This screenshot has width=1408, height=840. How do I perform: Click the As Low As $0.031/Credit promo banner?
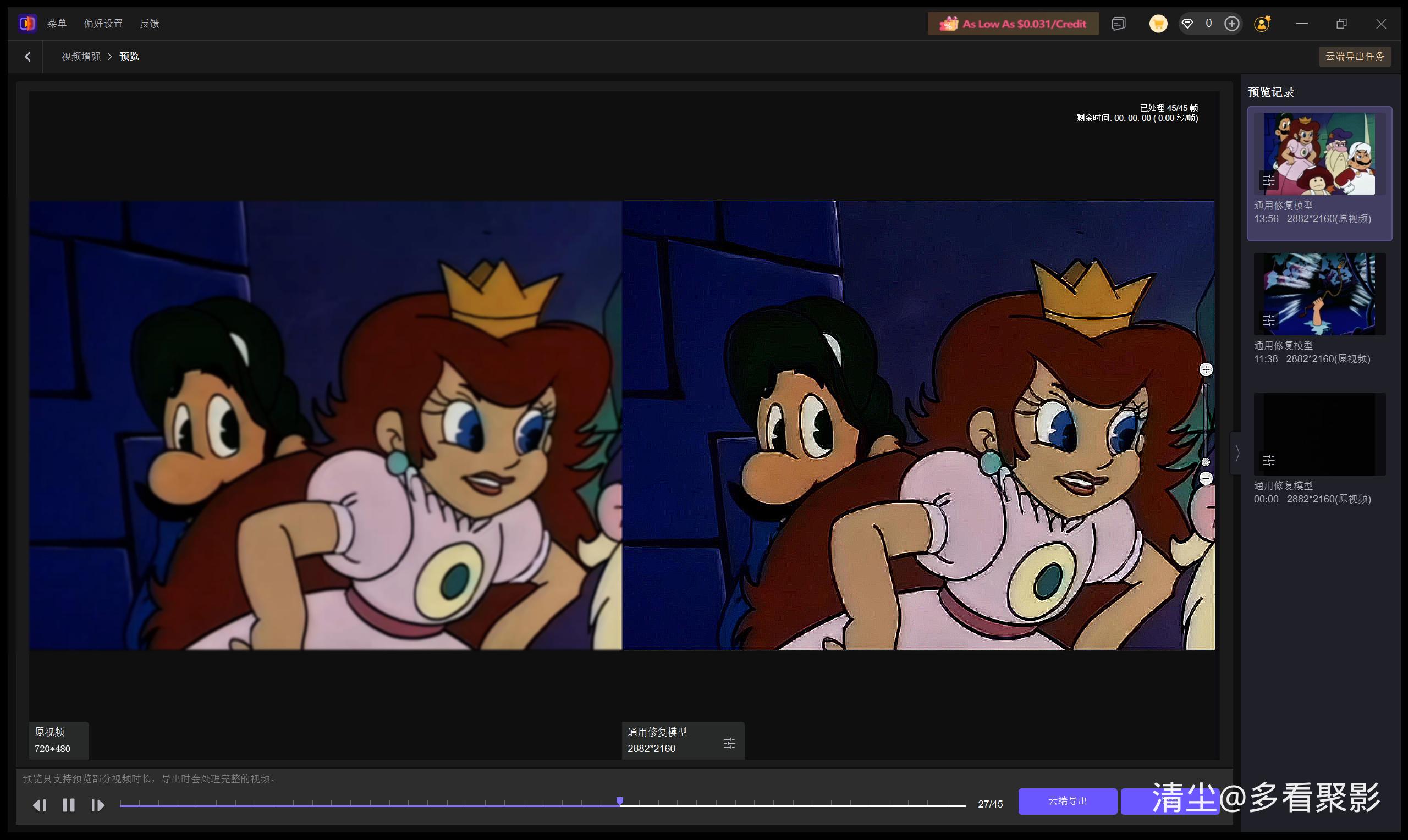[x=1013, y=24]
